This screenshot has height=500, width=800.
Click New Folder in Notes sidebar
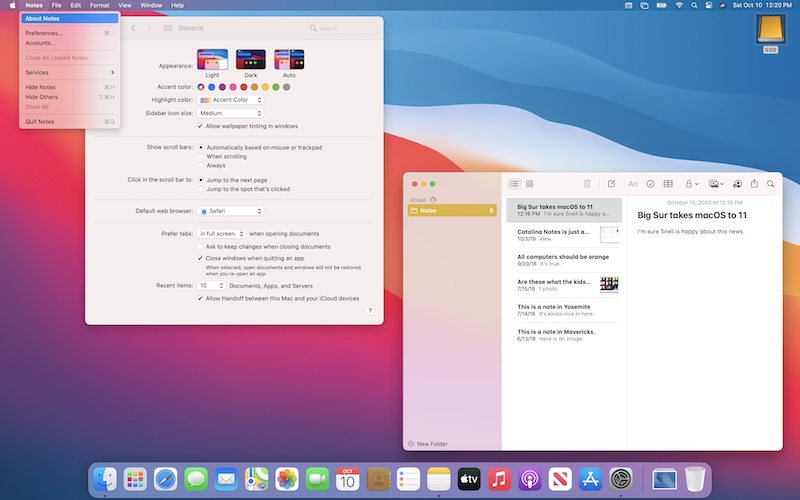coord(428,444)
